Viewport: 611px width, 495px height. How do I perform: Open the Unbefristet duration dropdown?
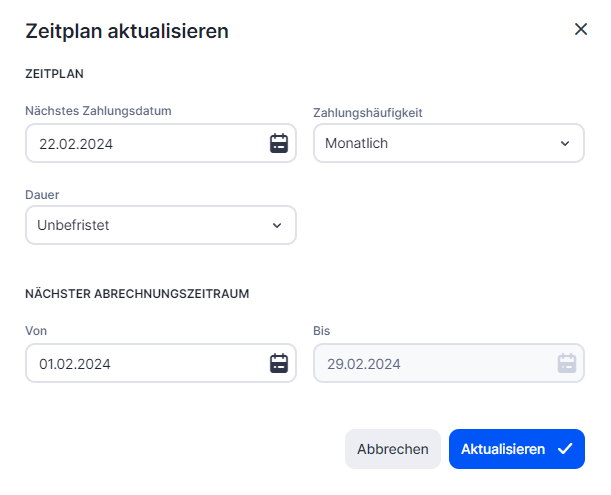[x=150, y=225]
